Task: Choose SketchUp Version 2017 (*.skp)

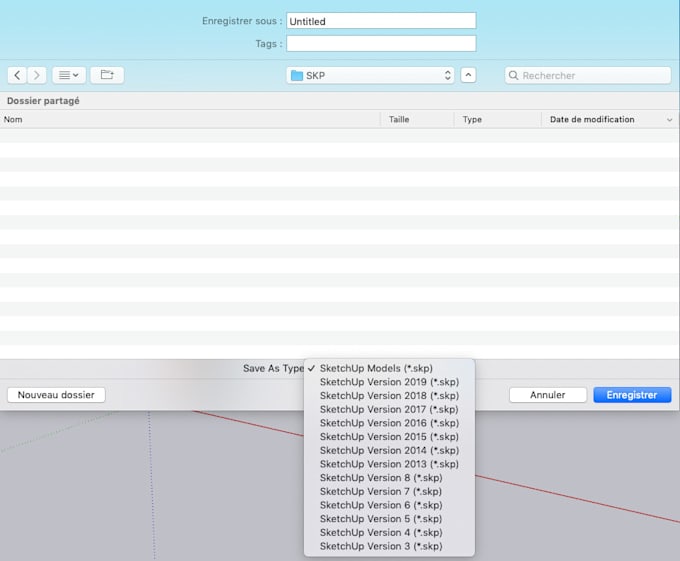Action: point(389,409)
